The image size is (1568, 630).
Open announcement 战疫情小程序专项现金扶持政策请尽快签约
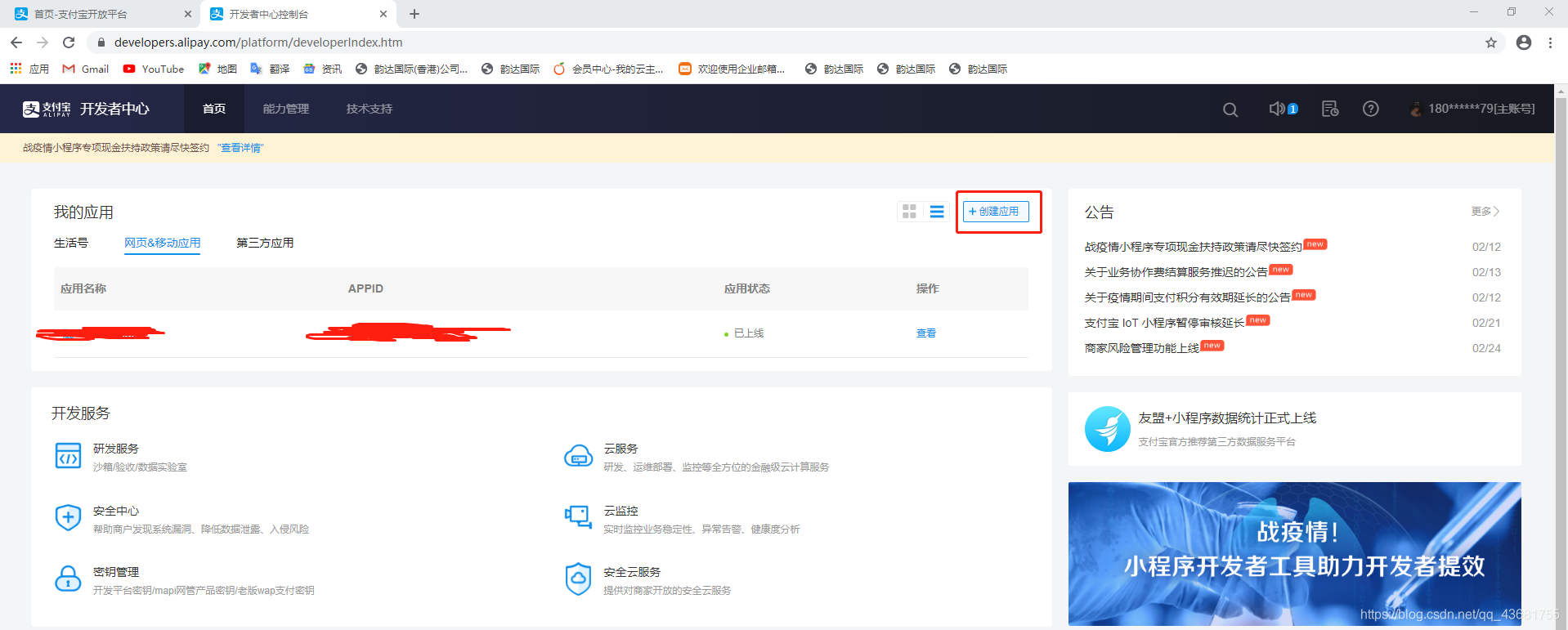[x=1193, y=247]
